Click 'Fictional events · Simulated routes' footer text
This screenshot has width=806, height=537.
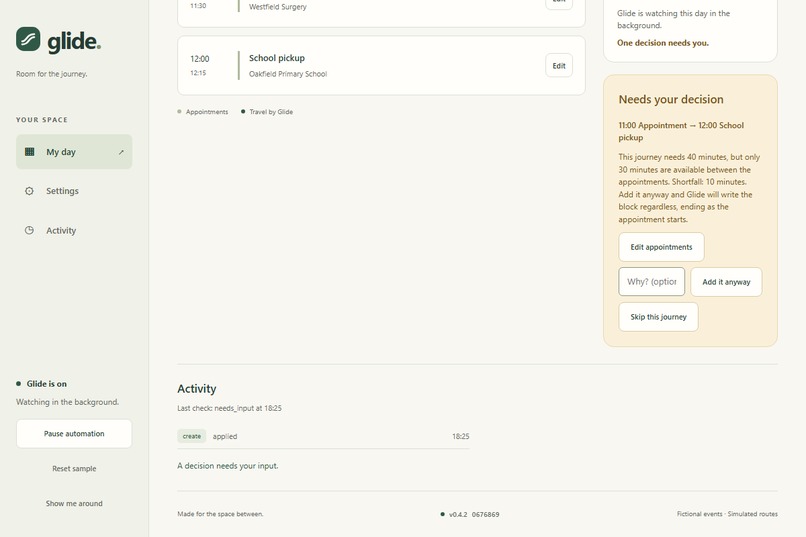pyautogui.click(x=727, y=514)
